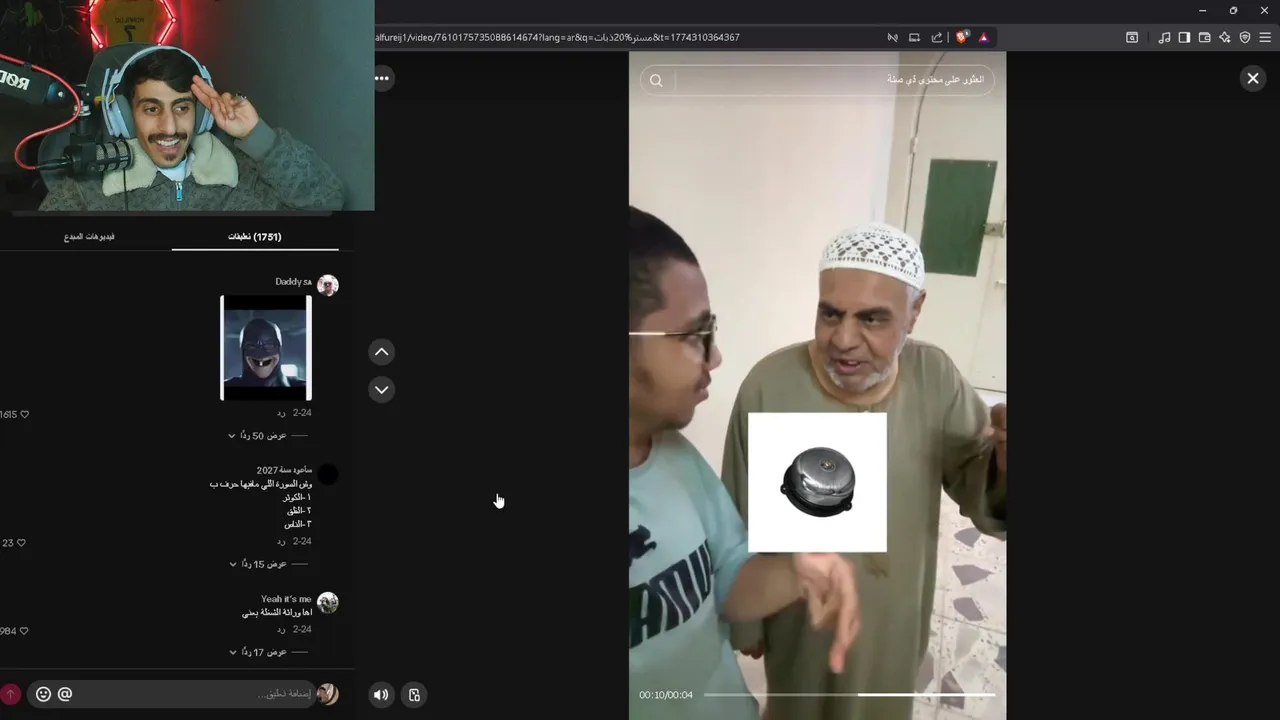Click the اها ورانة comment text
1280x720 pixels.
(x=277, y=613)
